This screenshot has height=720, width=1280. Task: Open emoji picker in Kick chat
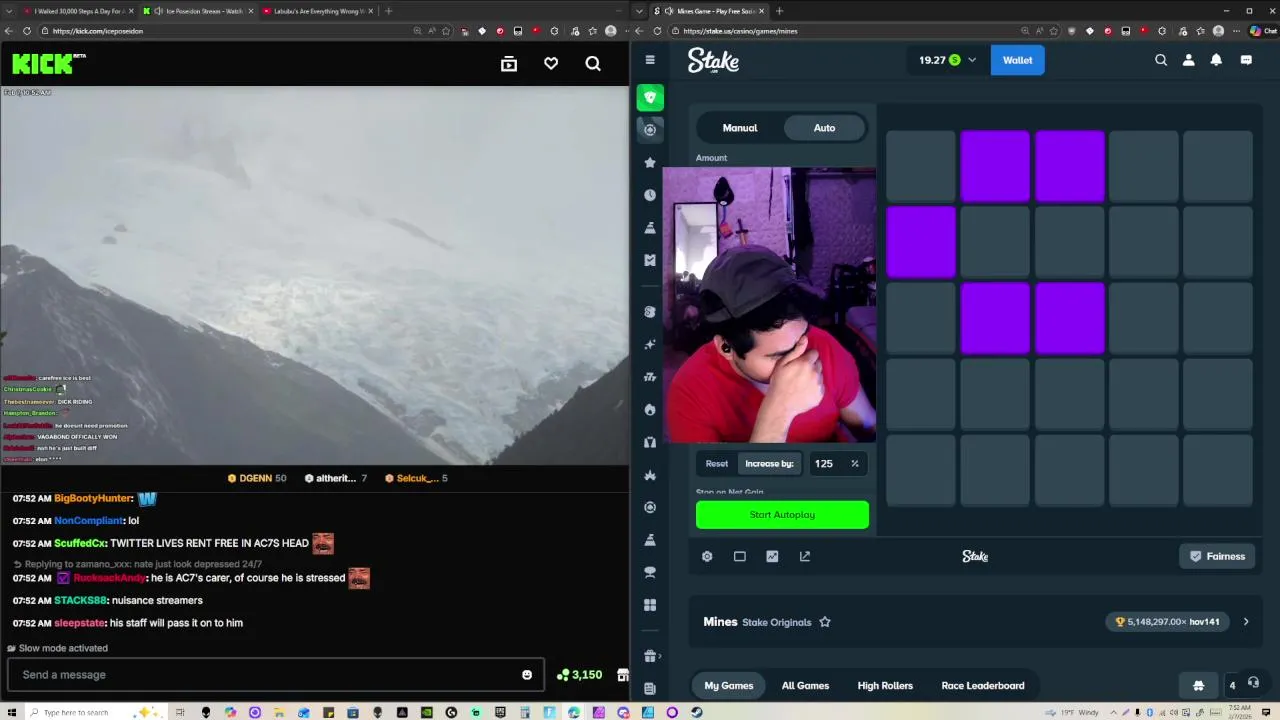pos(527,674)
